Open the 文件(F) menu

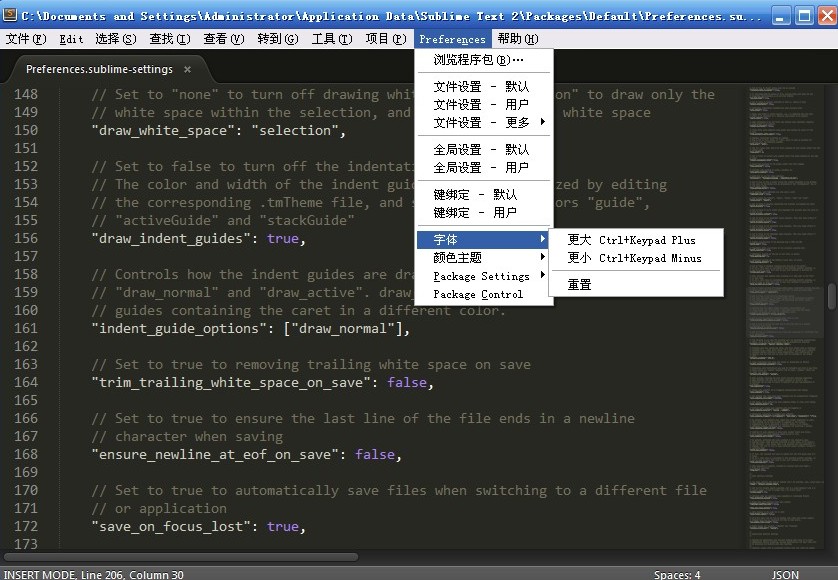[26, 39]
